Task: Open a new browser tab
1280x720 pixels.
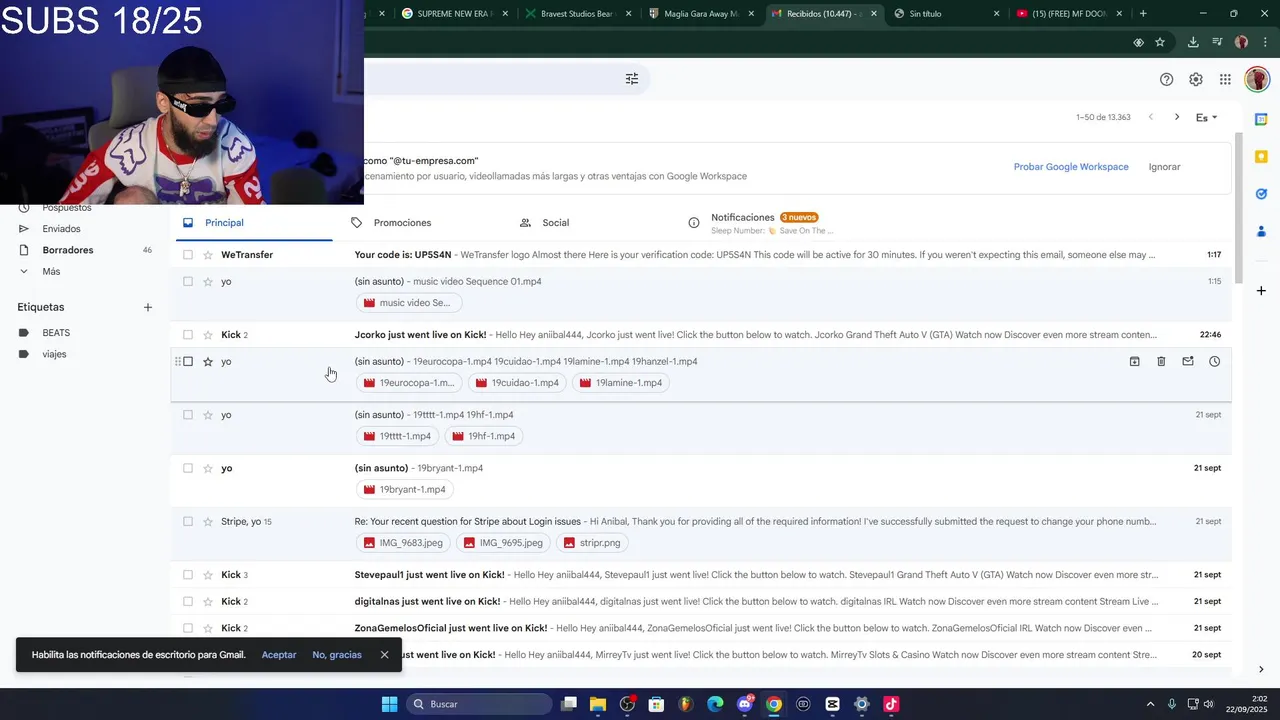Action: click(1143, 14)
